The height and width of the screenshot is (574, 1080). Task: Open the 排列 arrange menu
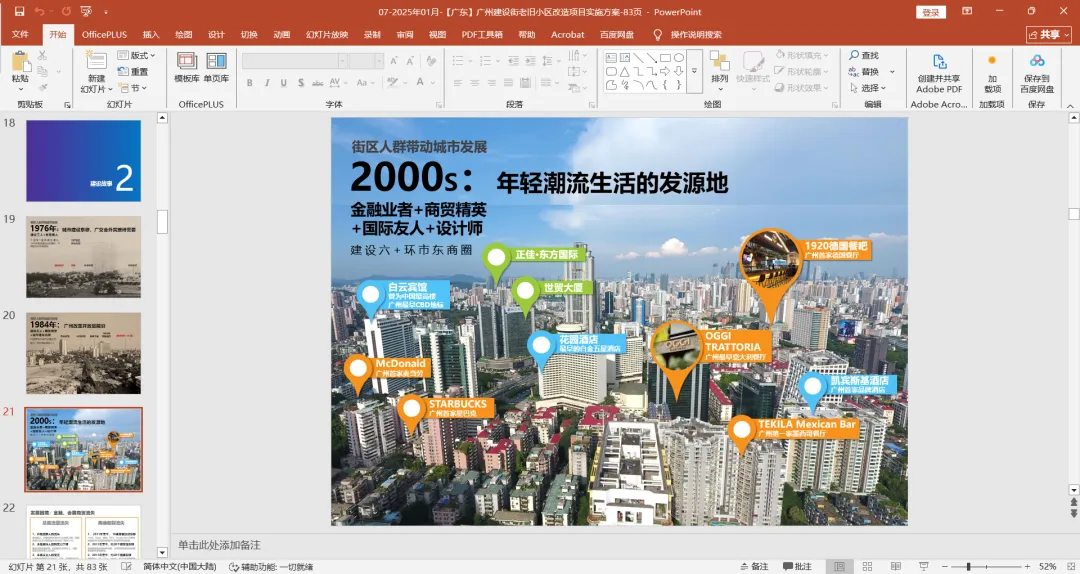(720, 70)
